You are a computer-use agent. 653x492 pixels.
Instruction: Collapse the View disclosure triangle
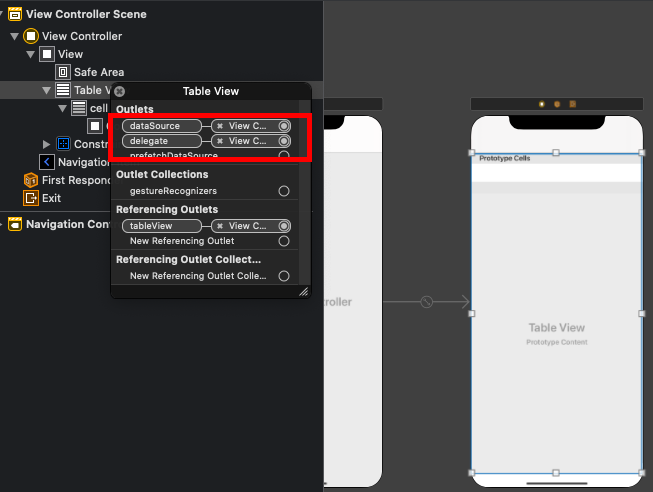tap(30, 54)
